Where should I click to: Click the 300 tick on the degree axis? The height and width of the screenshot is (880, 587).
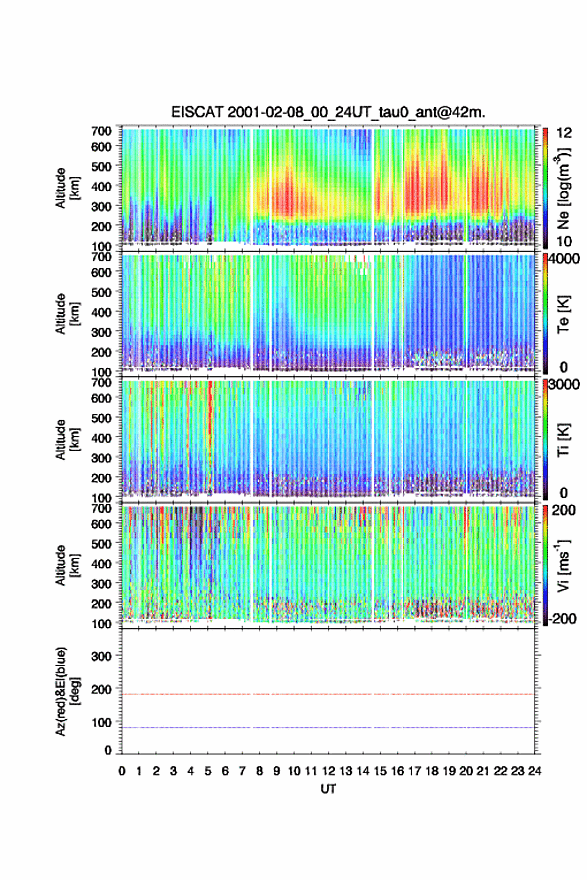pyautogui.click(x=101, y=656)
